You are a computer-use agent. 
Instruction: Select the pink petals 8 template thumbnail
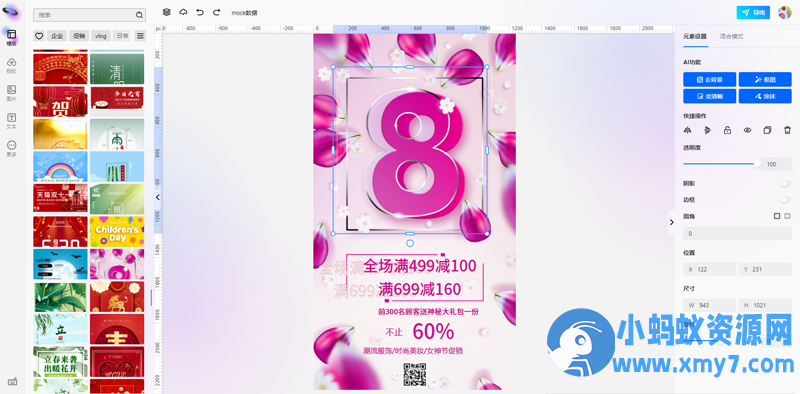tap(117, 264)
